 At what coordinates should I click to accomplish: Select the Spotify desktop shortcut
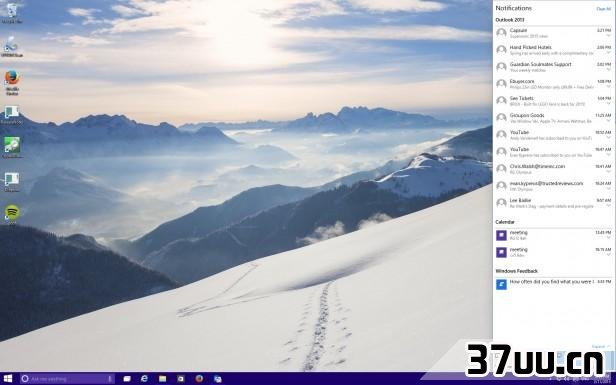(x=12, y=215)
